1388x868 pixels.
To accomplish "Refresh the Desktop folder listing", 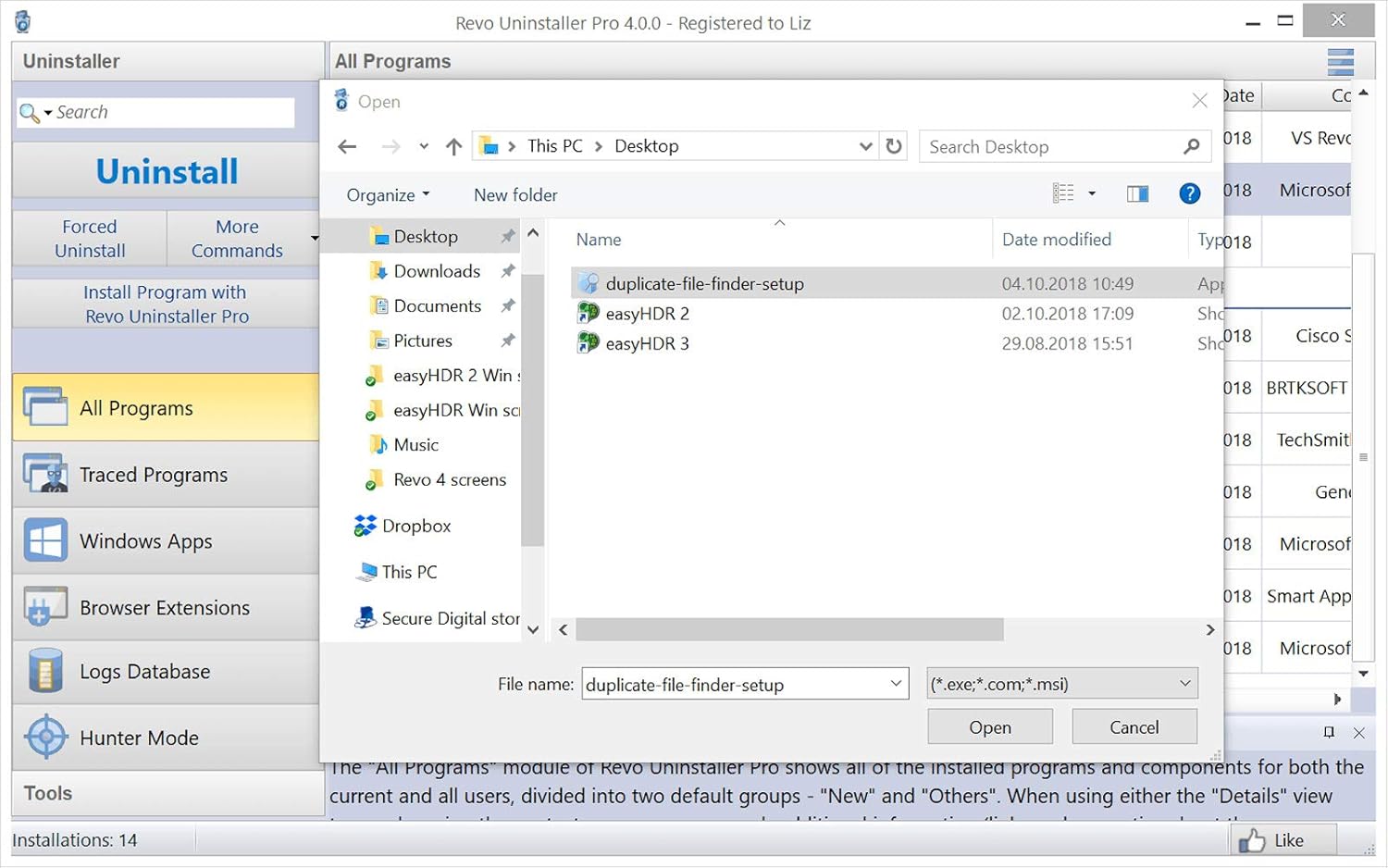I will point(894,146).
